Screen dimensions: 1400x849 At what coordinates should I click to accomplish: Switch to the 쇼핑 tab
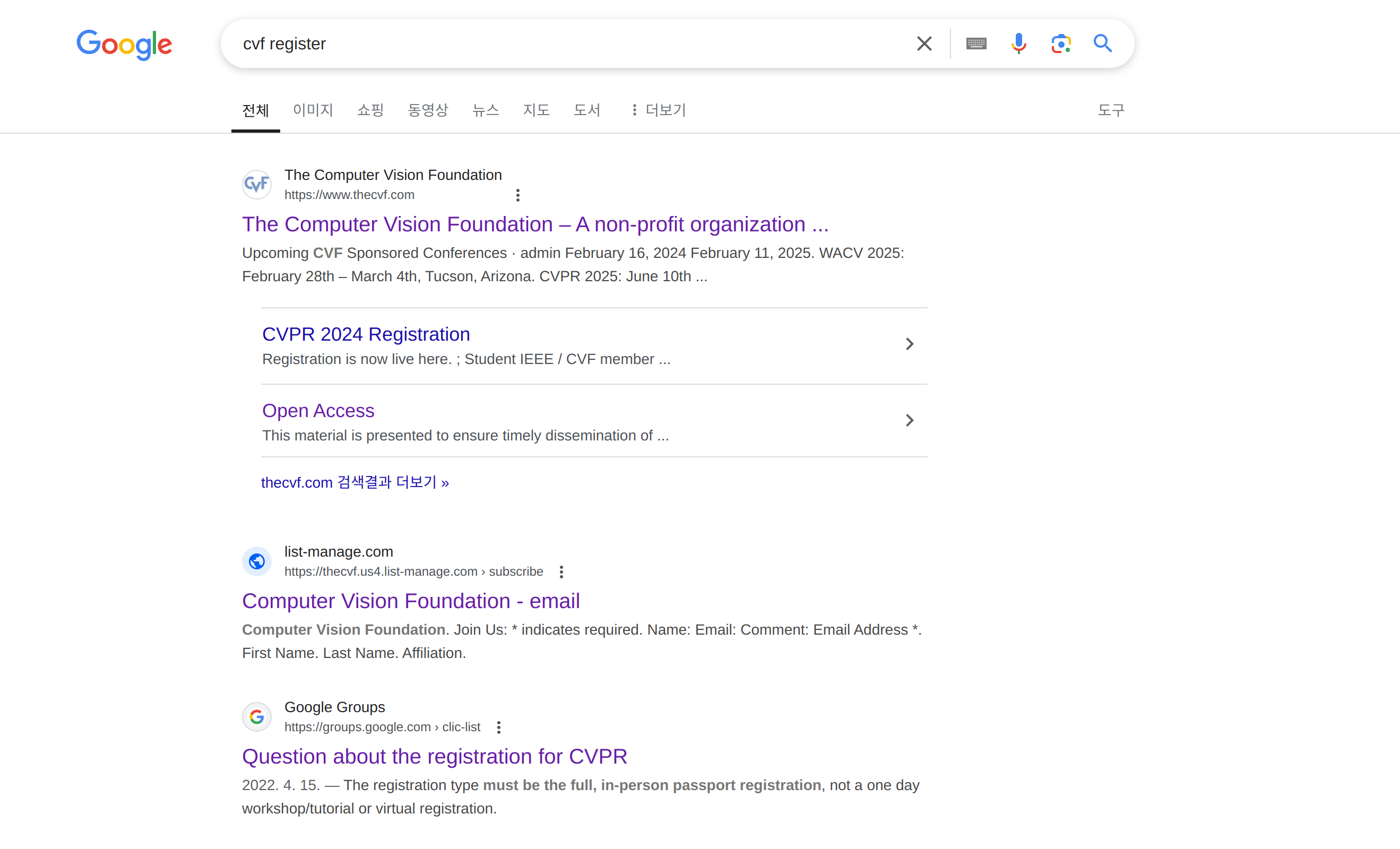coord(370,110)
